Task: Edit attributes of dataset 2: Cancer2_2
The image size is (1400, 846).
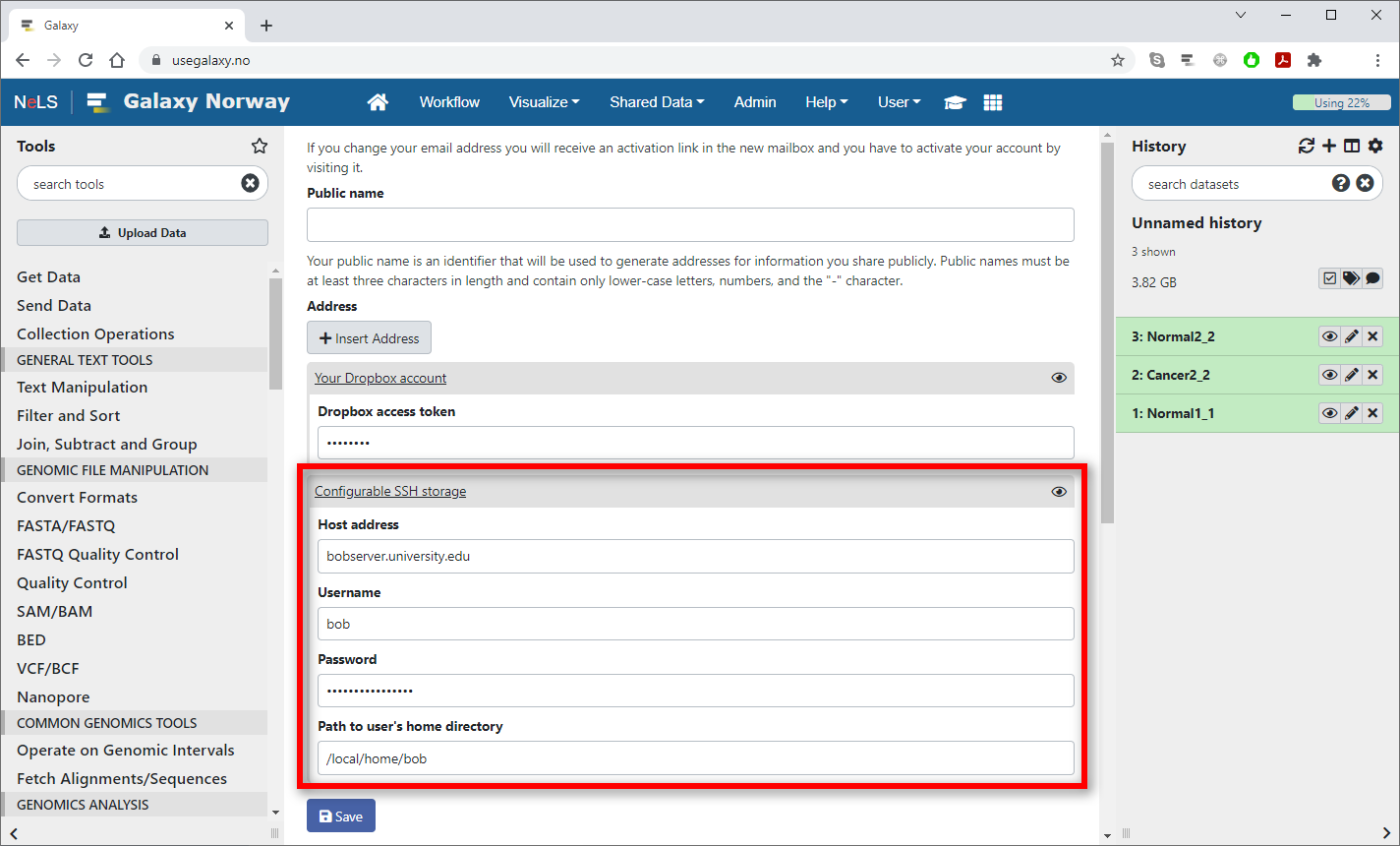Action: tap(1352, 375)
